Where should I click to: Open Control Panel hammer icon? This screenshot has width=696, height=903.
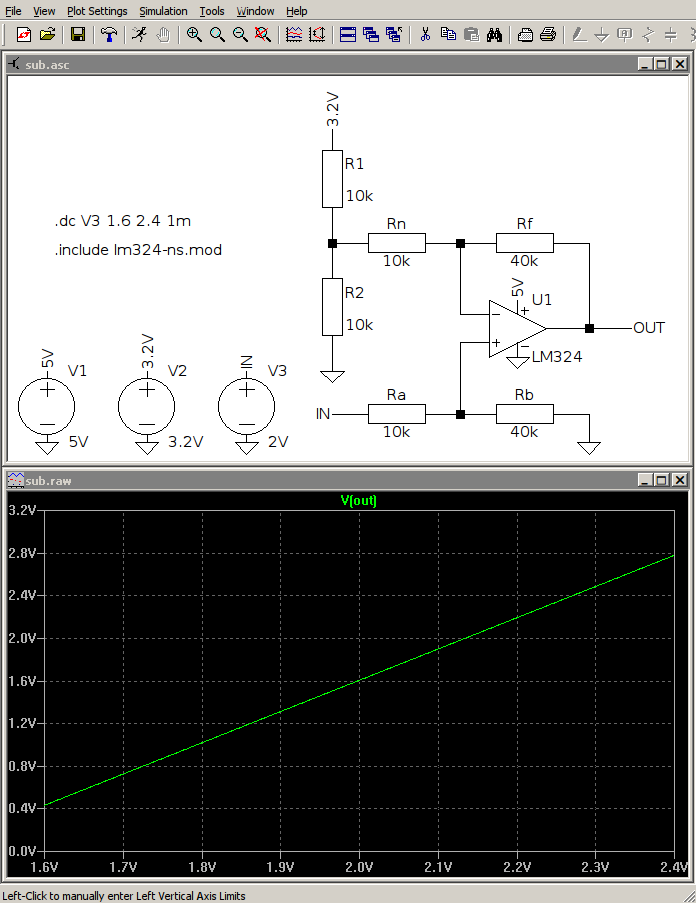[x=109, y=35]
